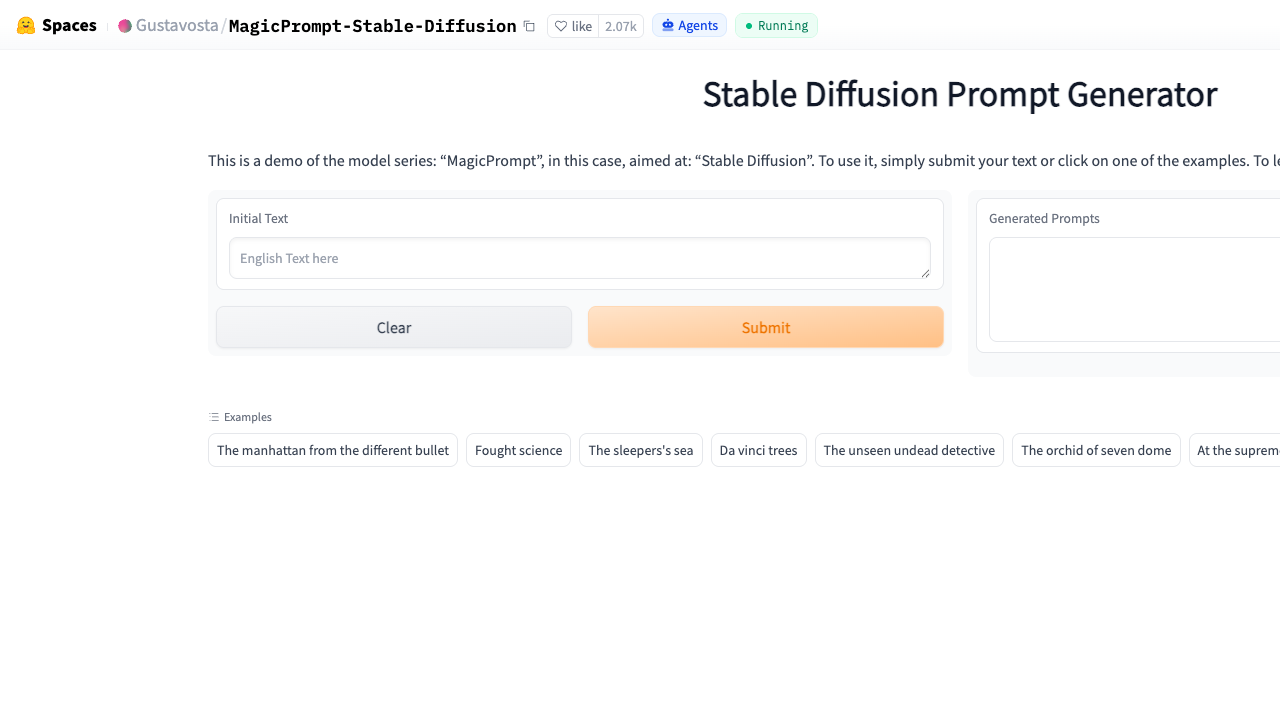The image size is (1280, 720).
Task: Click the 'Initial Text' label
Action: (x=258, y=219)
